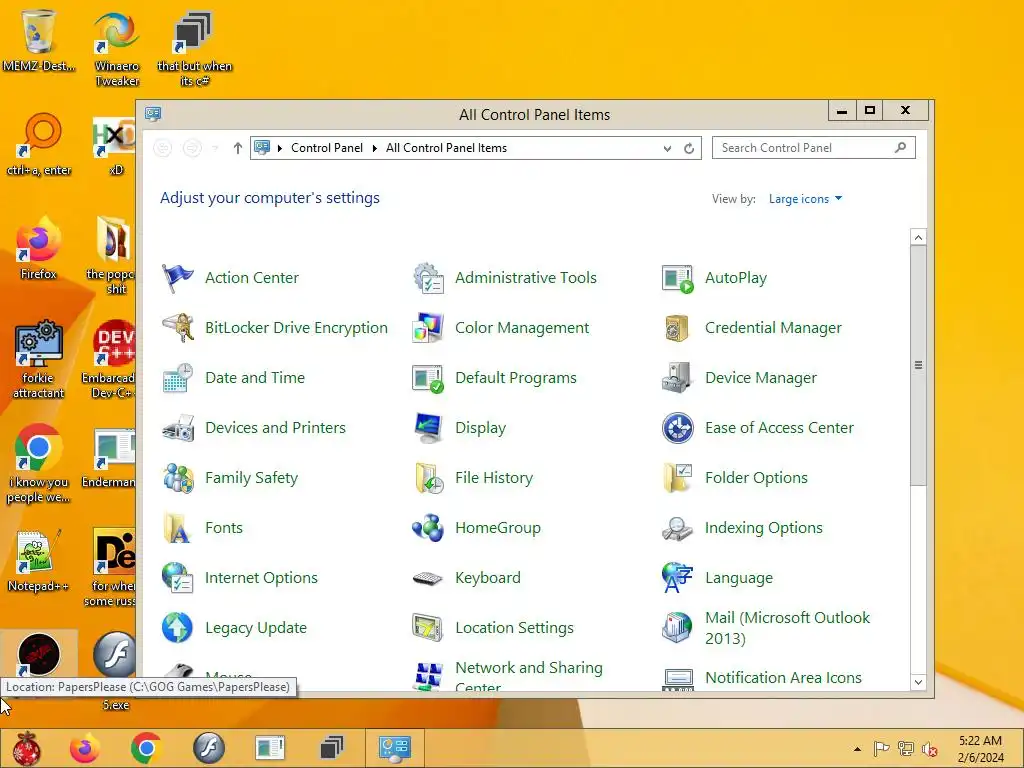
Task: Open the Folder Options text link
Action: [x=756, y=478]
